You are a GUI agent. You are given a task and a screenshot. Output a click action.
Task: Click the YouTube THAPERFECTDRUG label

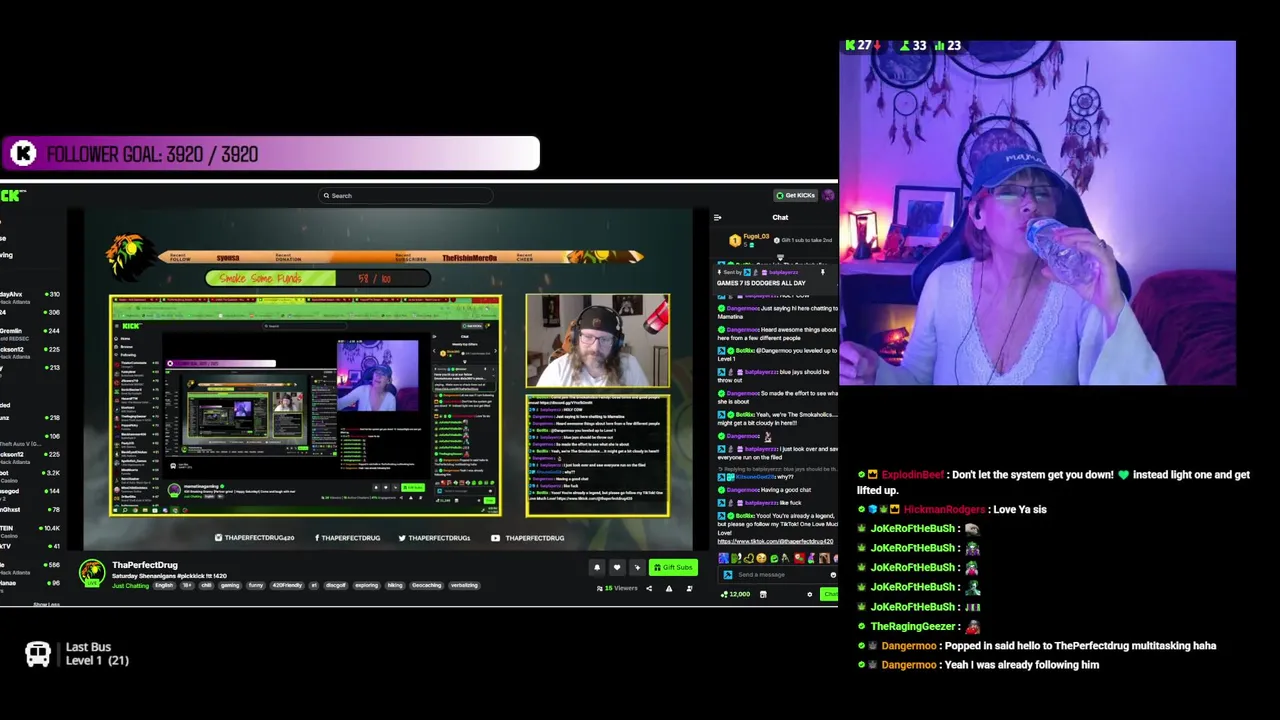pyautogui.click(x=529, y=538)
